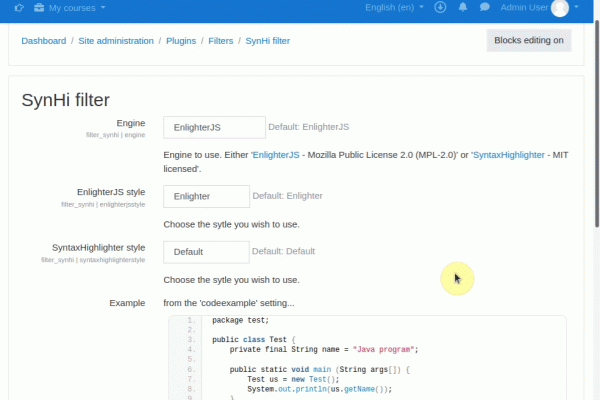This screenshot has height=400, width=600.
Task: Open the EnlighterJS style dropdown
Action: point(206,196)
